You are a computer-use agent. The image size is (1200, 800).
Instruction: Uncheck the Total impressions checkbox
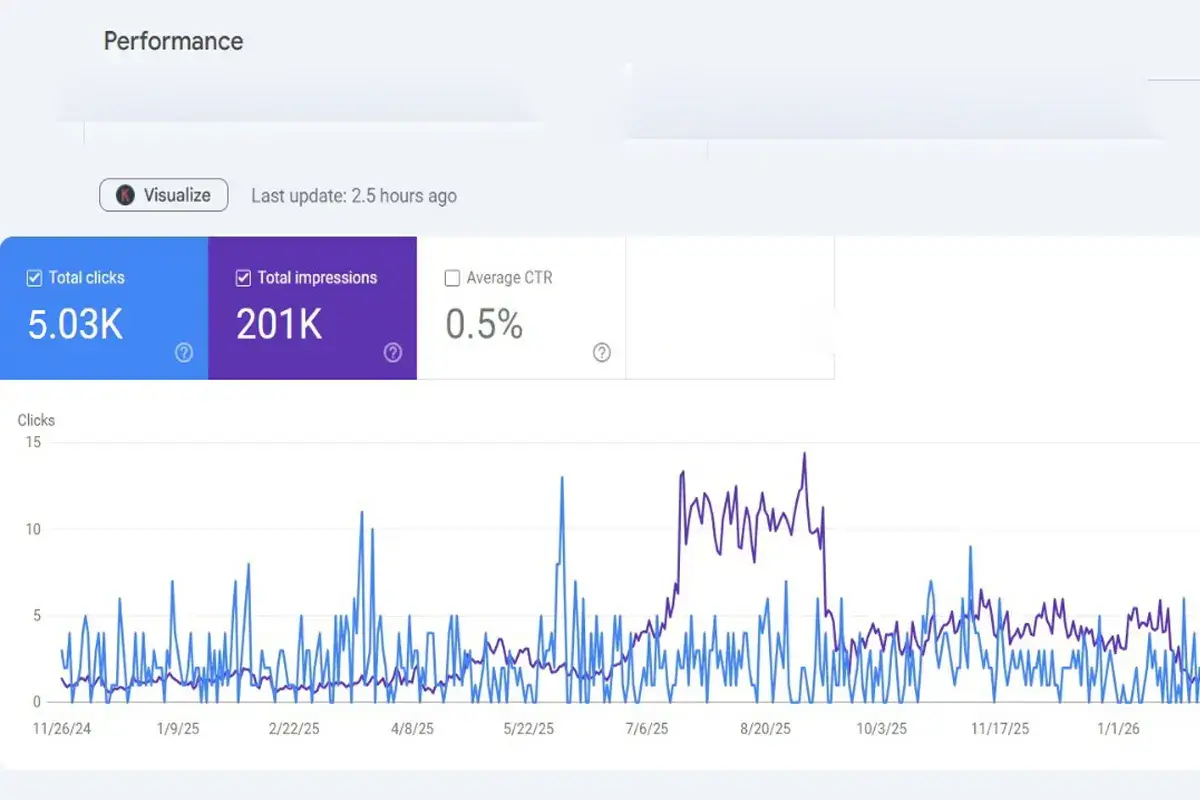pyautogui.click(x=243, y=278)
